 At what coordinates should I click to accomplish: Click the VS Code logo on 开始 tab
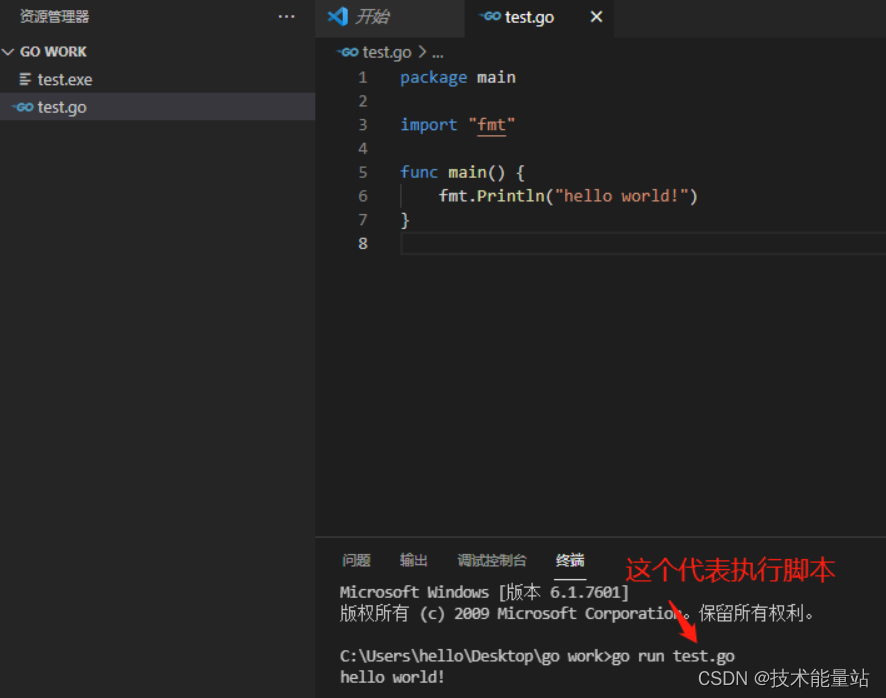337,16
